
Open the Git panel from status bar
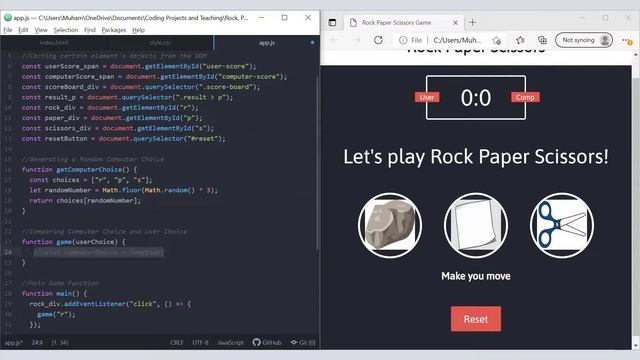click(303, 342)
